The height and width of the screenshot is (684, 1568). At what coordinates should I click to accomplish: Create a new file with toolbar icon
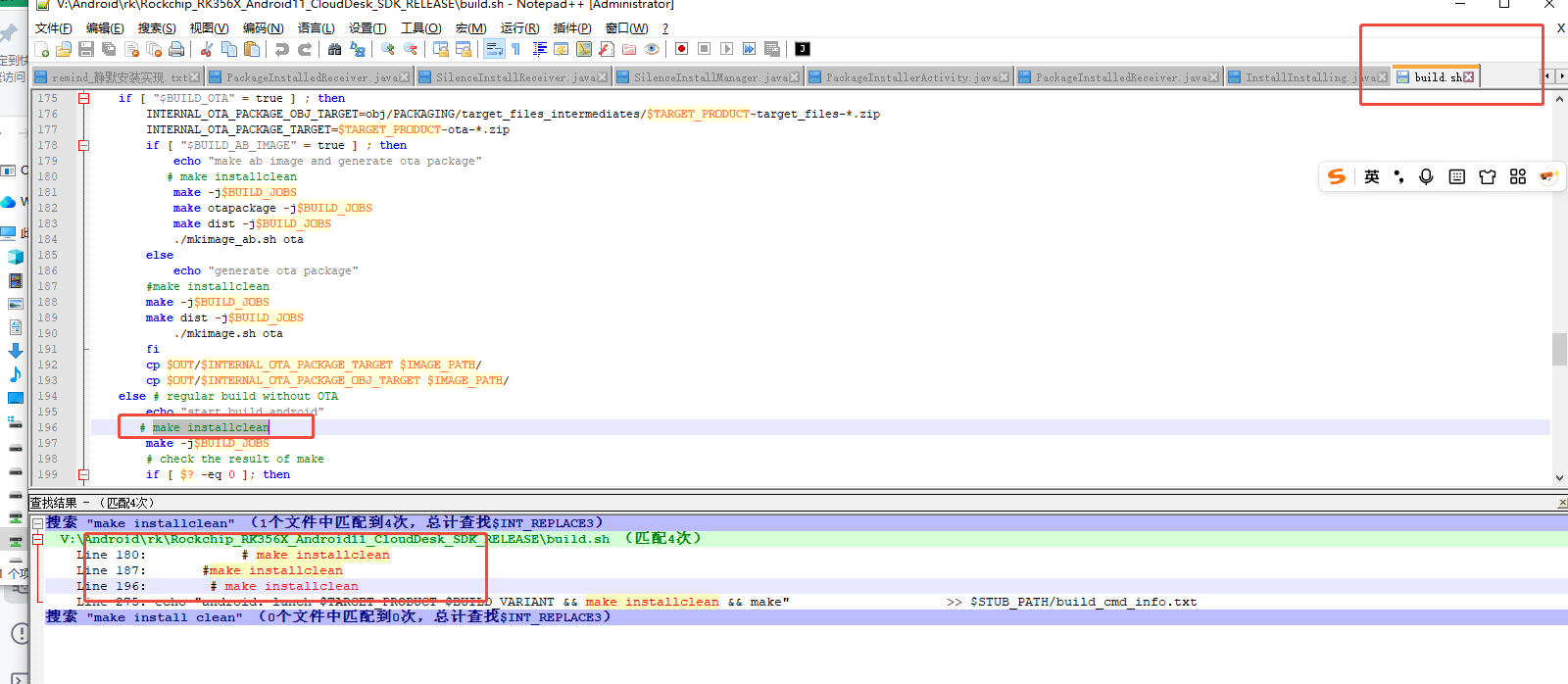pos(41,49)
